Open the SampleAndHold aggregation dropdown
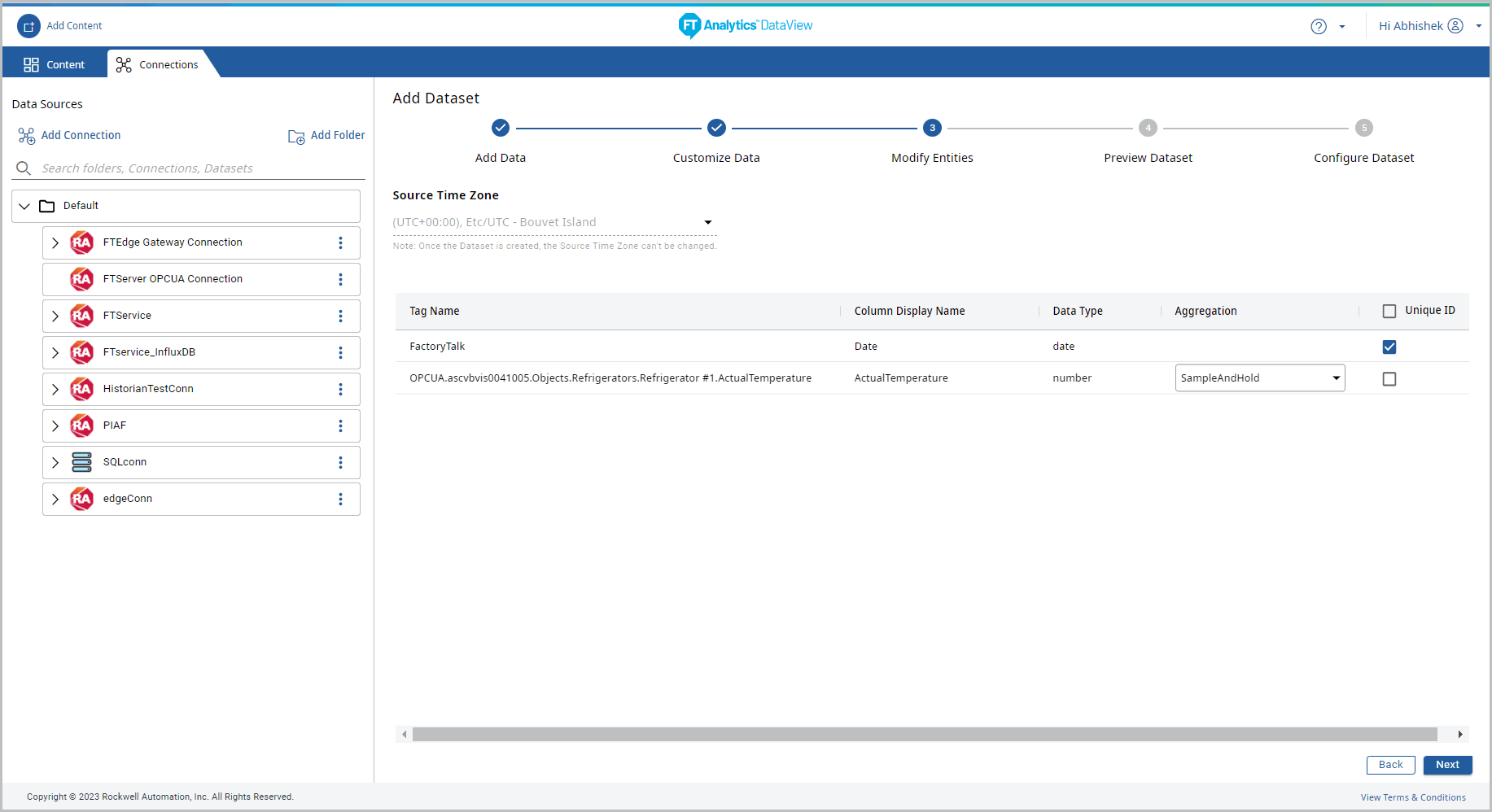The height and width of the screenshot is (812, 1492). coord(1259,378)
